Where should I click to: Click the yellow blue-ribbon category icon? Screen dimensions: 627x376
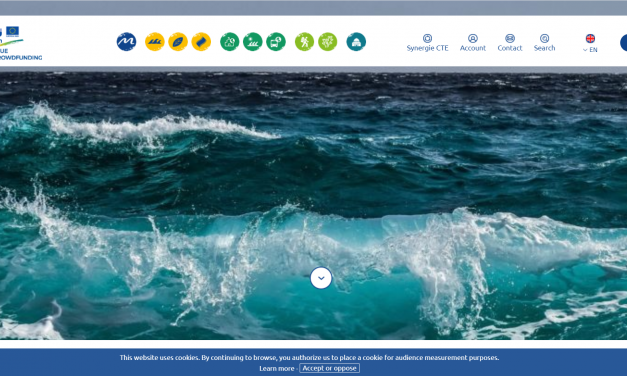tap(201, 42)
